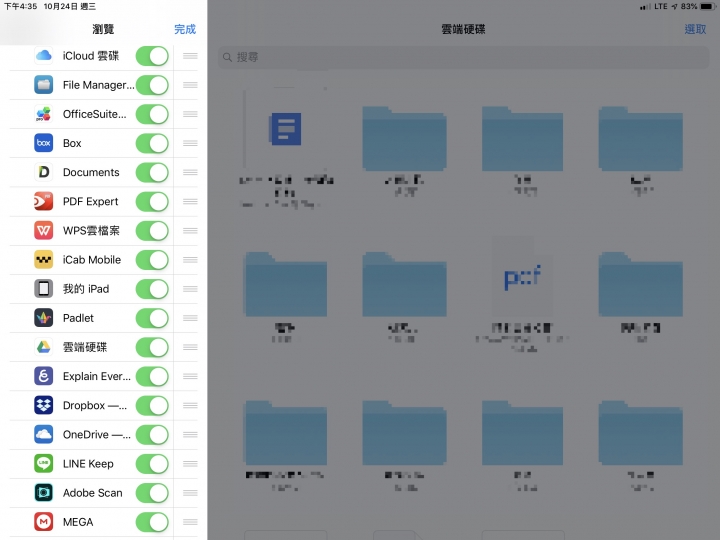
Task: Tap the 雲端硬碟 title in main pane
Action: 463,29
